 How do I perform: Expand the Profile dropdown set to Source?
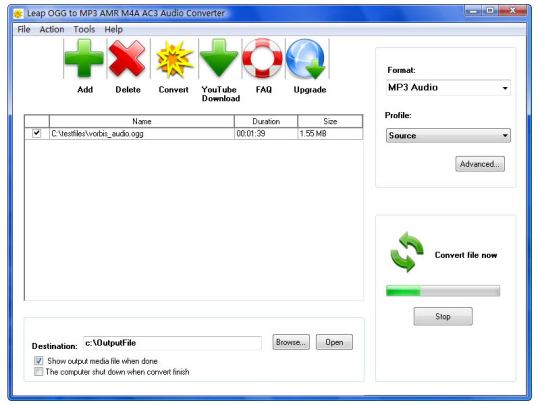[x=448, y=135]
